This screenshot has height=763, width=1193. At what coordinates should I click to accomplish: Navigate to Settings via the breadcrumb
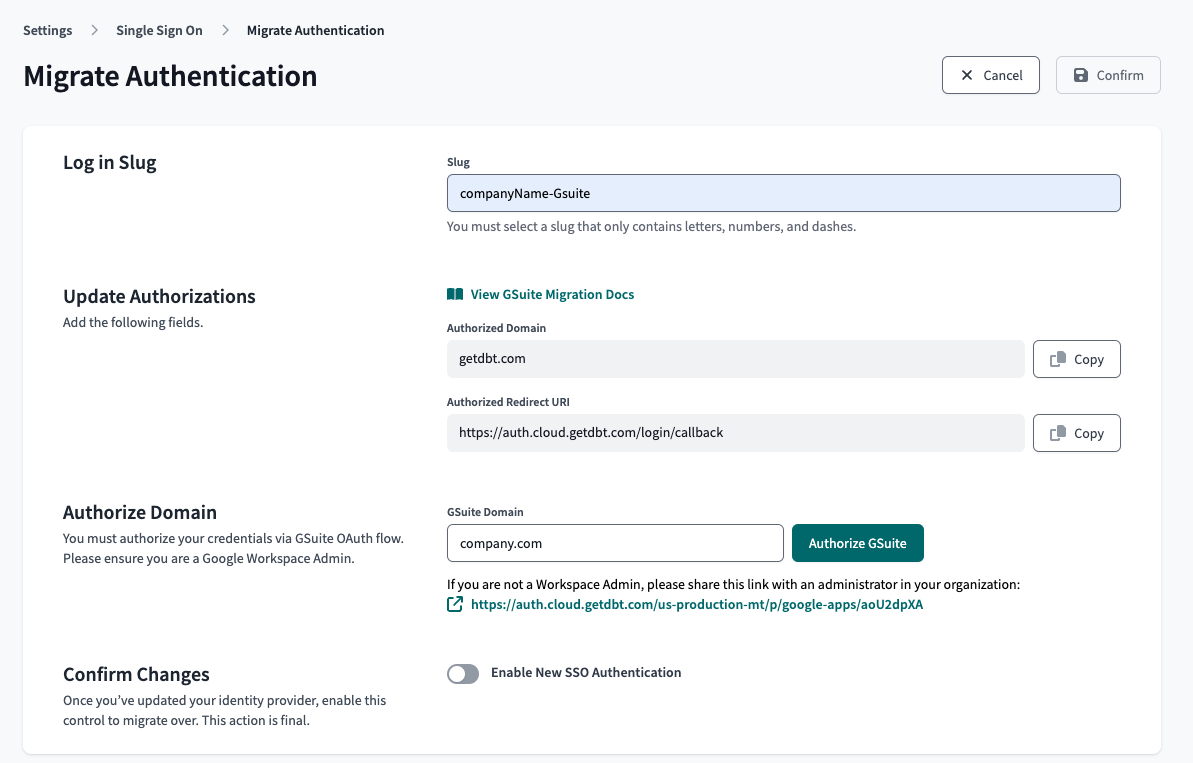47,30
